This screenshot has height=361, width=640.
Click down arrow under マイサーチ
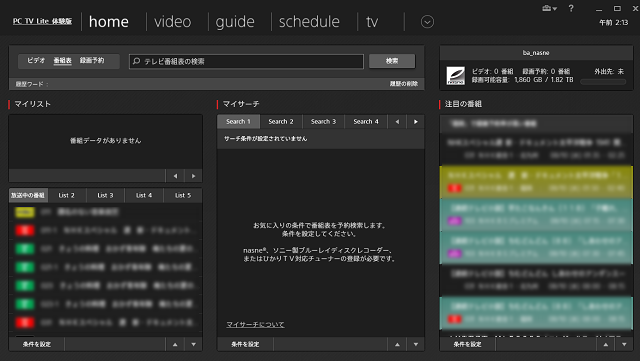[416, 344]
